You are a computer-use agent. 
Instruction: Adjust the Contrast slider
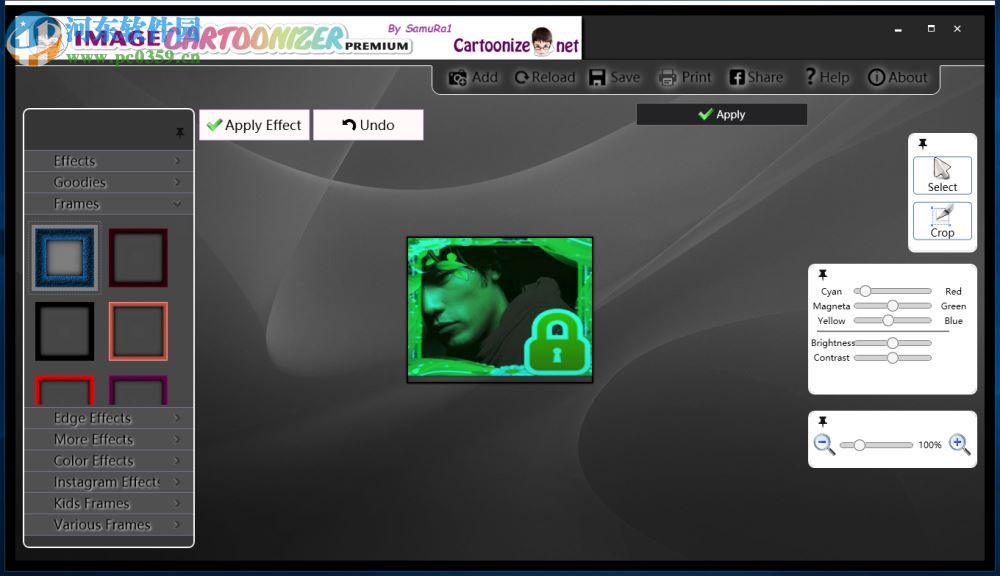point(892,358)
